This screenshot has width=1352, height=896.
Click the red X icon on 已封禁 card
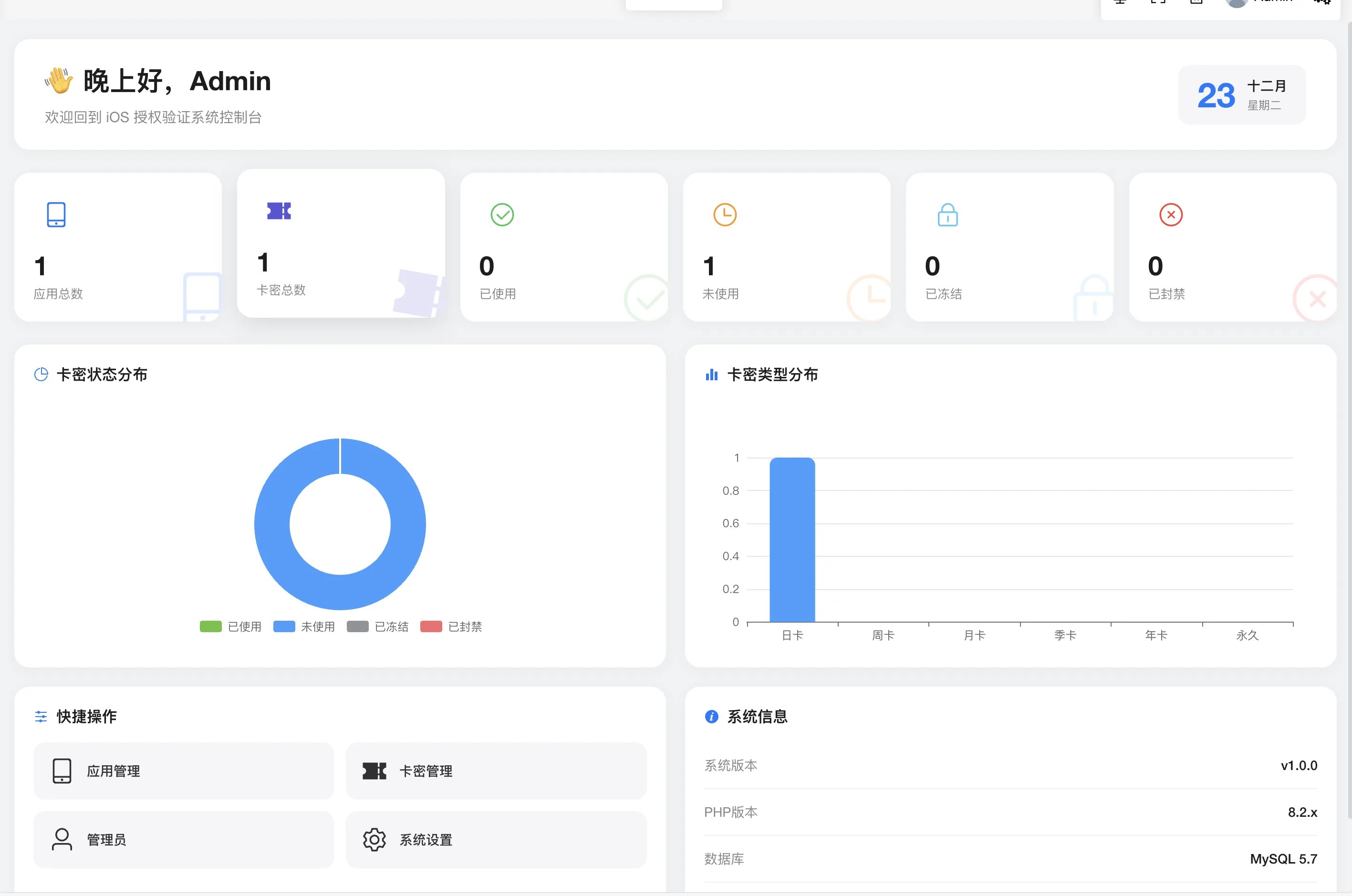coord(1170,215)
